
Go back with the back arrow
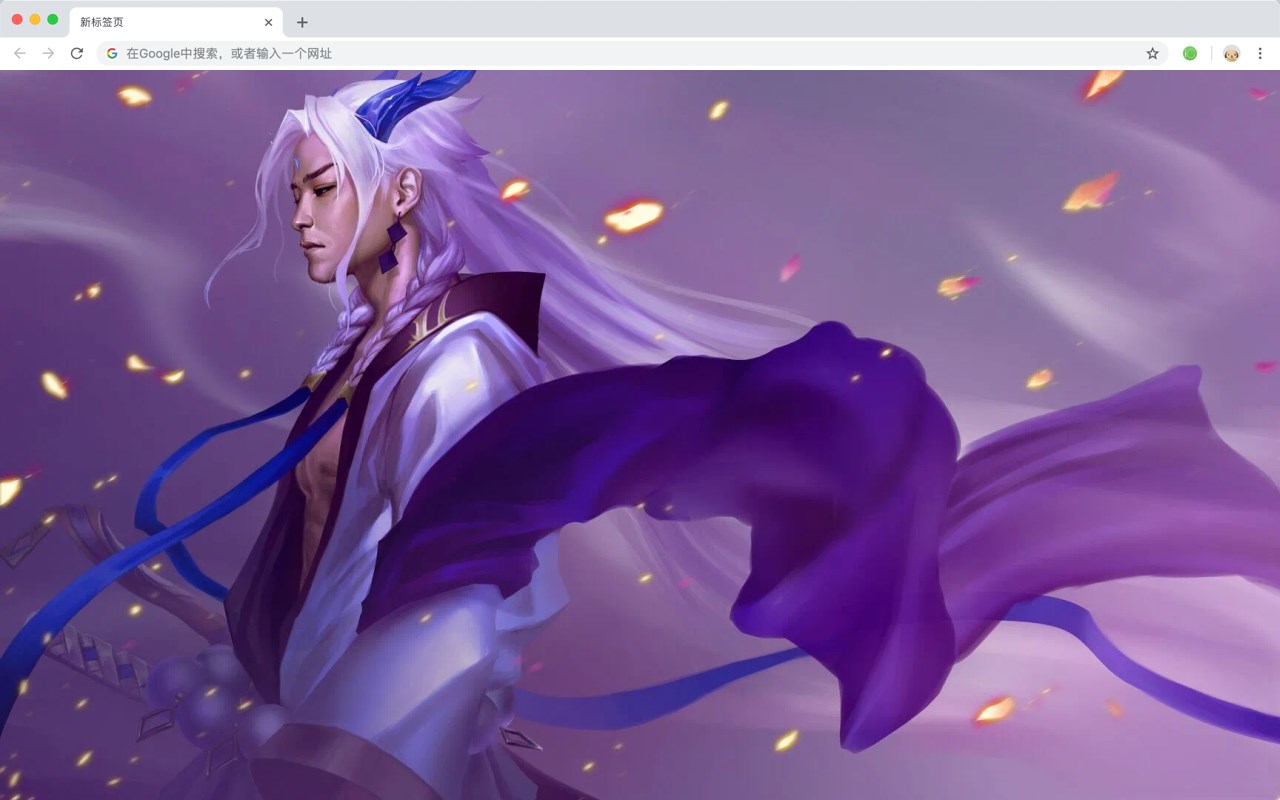click(x=20, y=53)
